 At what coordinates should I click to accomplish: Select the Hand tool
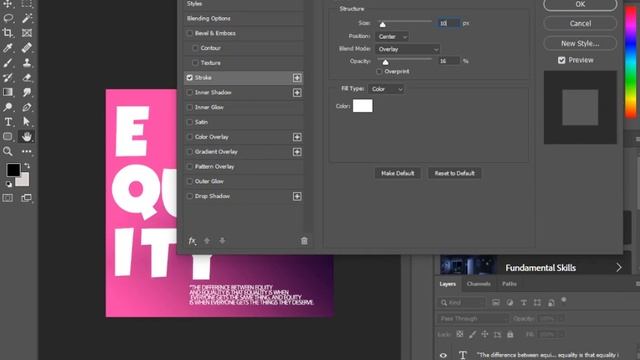pyautogui.click(x=27, y=136)
